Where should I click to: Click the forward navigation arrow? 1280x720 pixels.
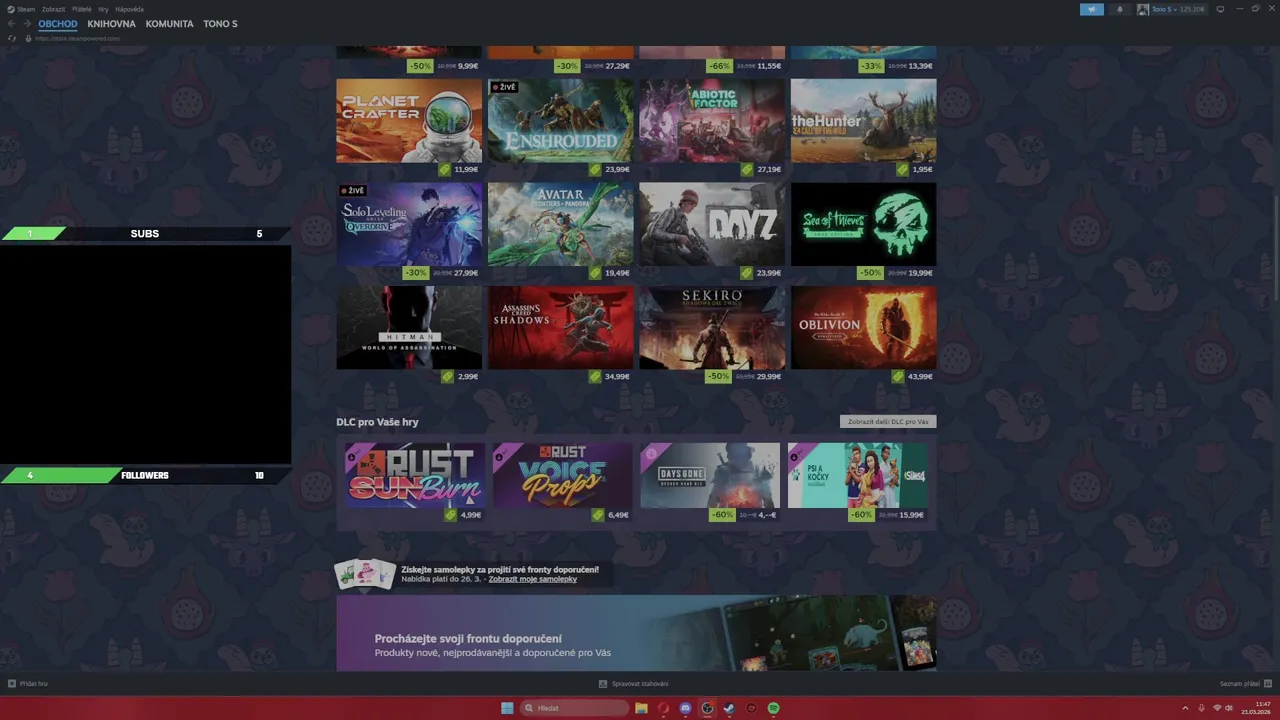point(27,24)
